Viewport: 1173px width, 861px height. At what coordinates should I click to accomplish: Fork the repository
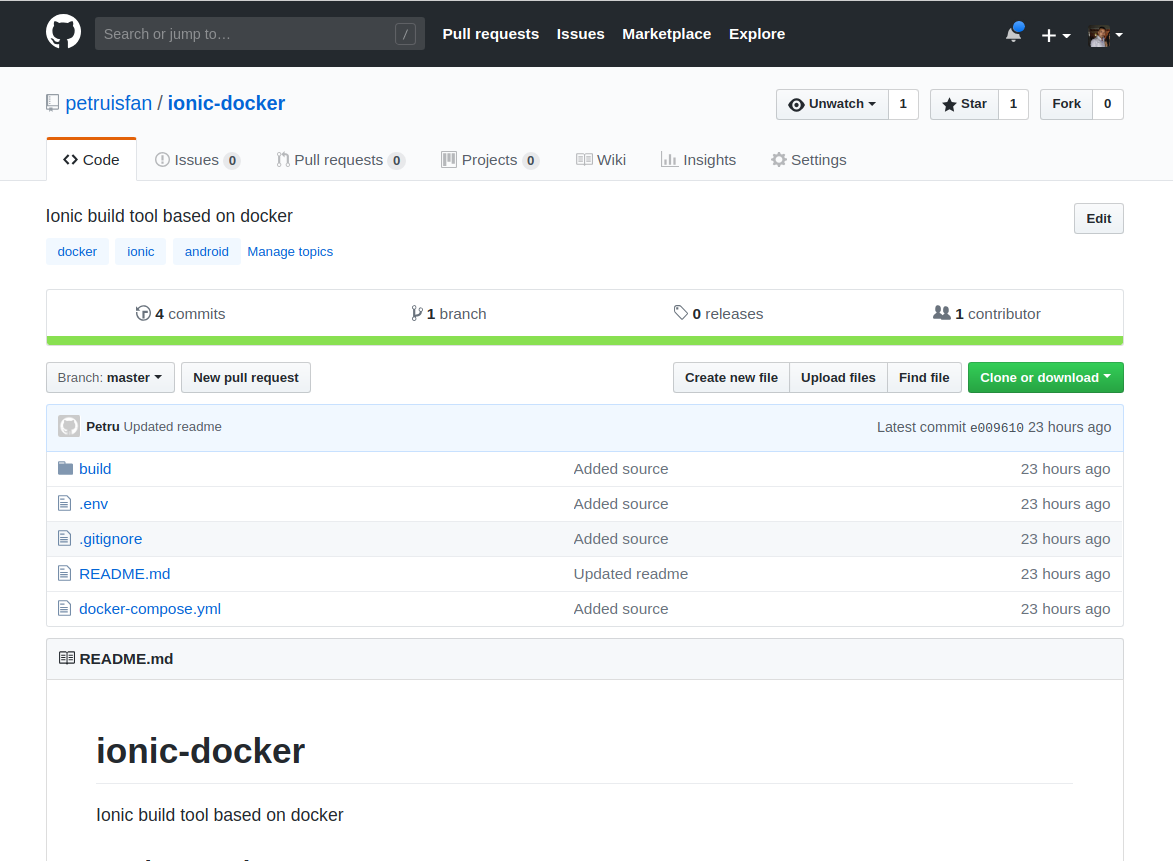click(x=1066, y=104)
